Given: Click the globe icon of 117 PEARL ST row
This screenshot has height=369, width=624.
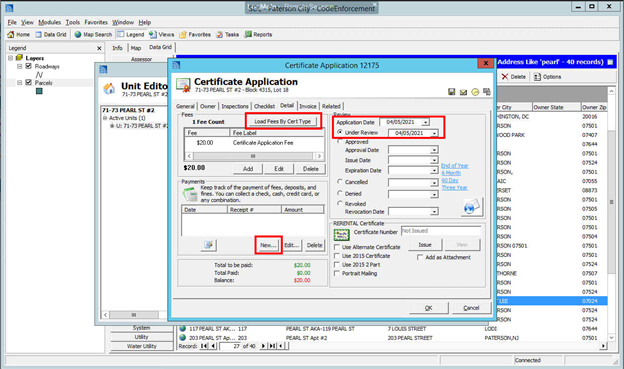Looking at the screenshot, I should tap(183, 328).
